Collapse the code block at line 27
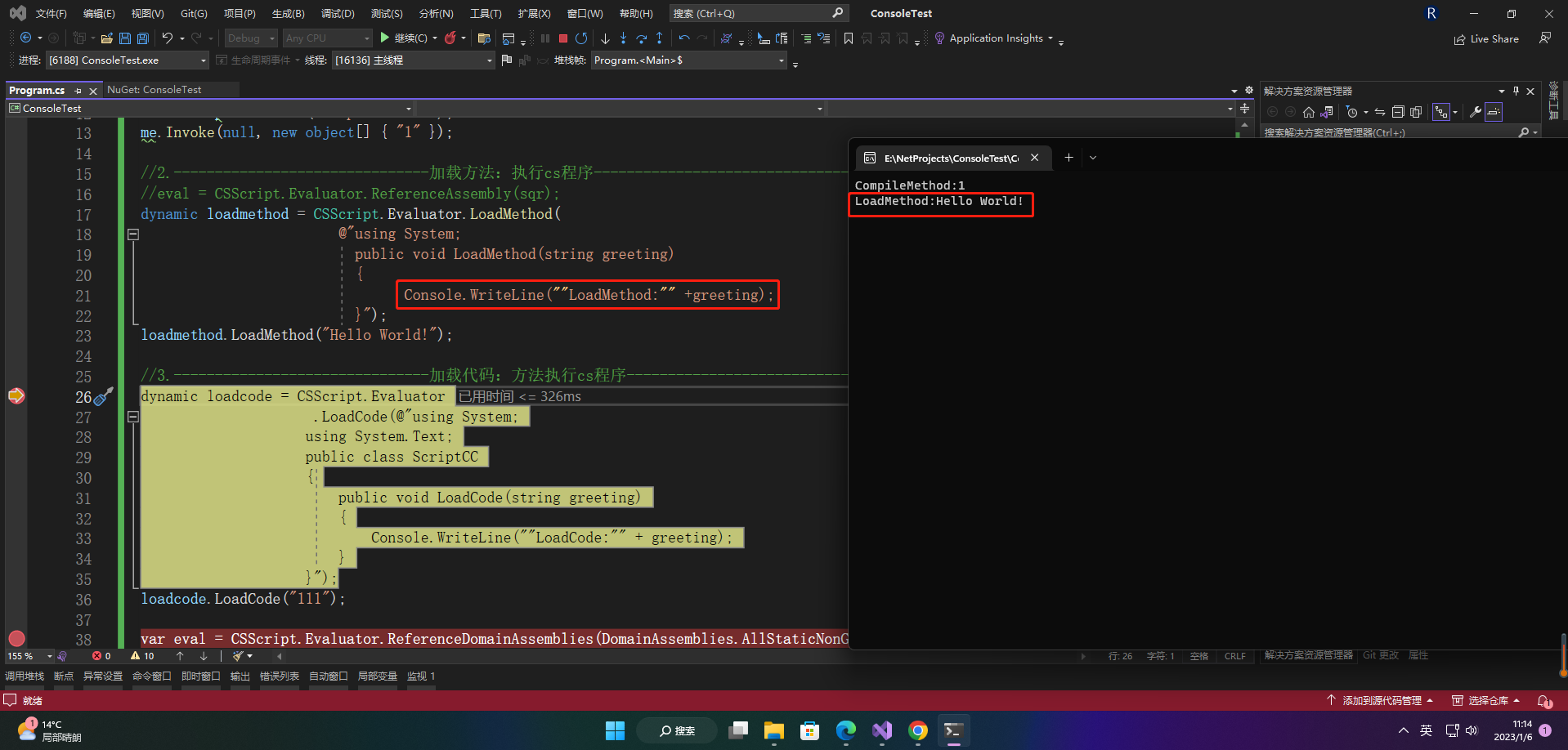Viewport: 1568px width, 750px height. tap(133, 417)
